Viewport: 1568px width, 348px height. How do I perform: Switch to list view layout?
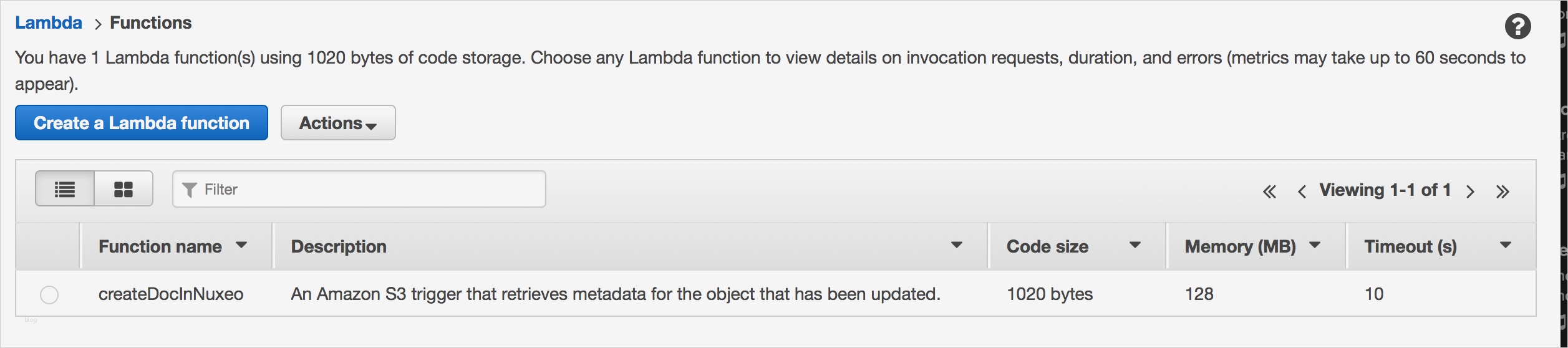pos(65,189)
